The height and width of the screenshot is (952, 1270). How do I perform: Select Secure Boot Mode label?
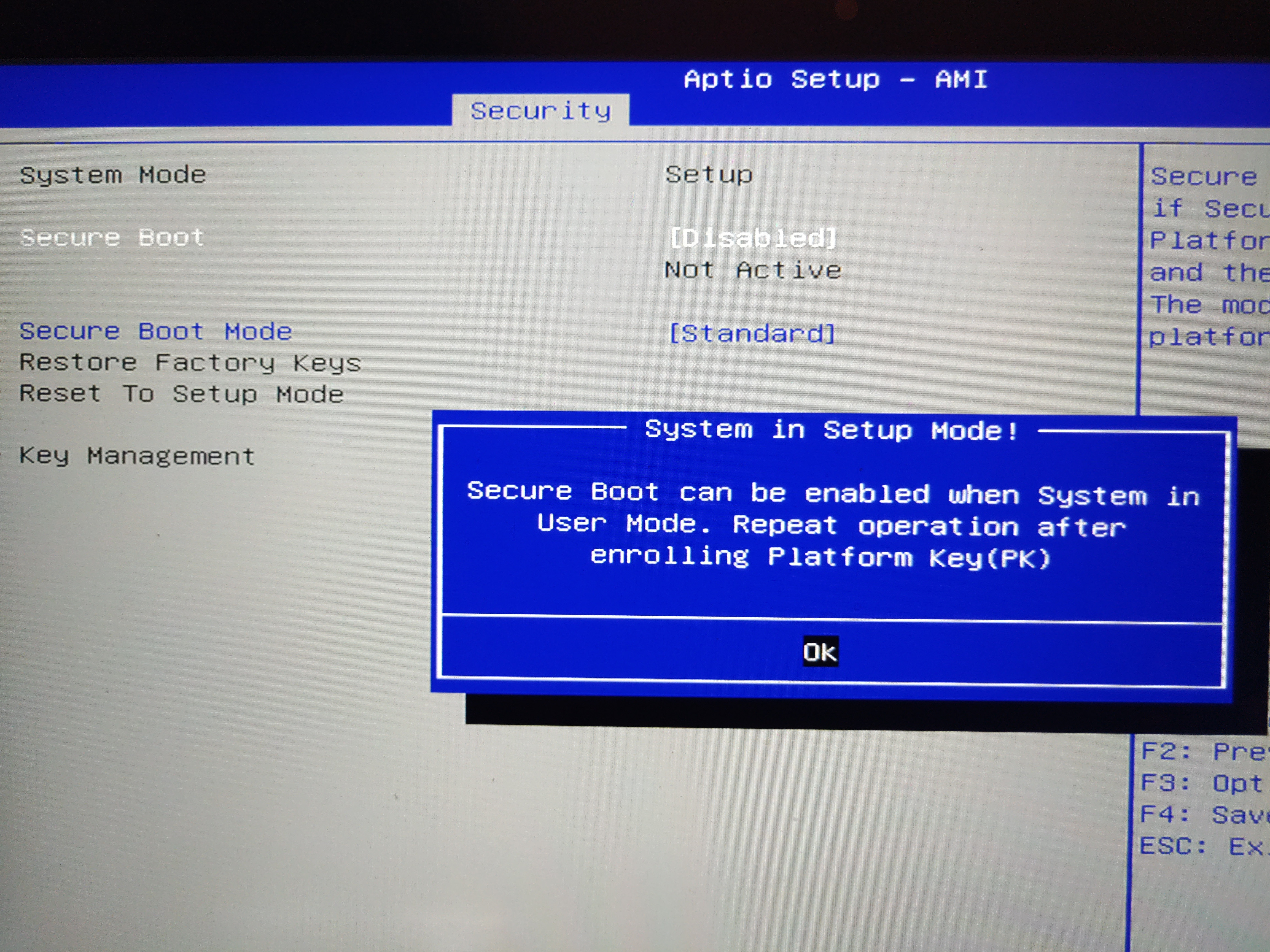pos(156,331)
